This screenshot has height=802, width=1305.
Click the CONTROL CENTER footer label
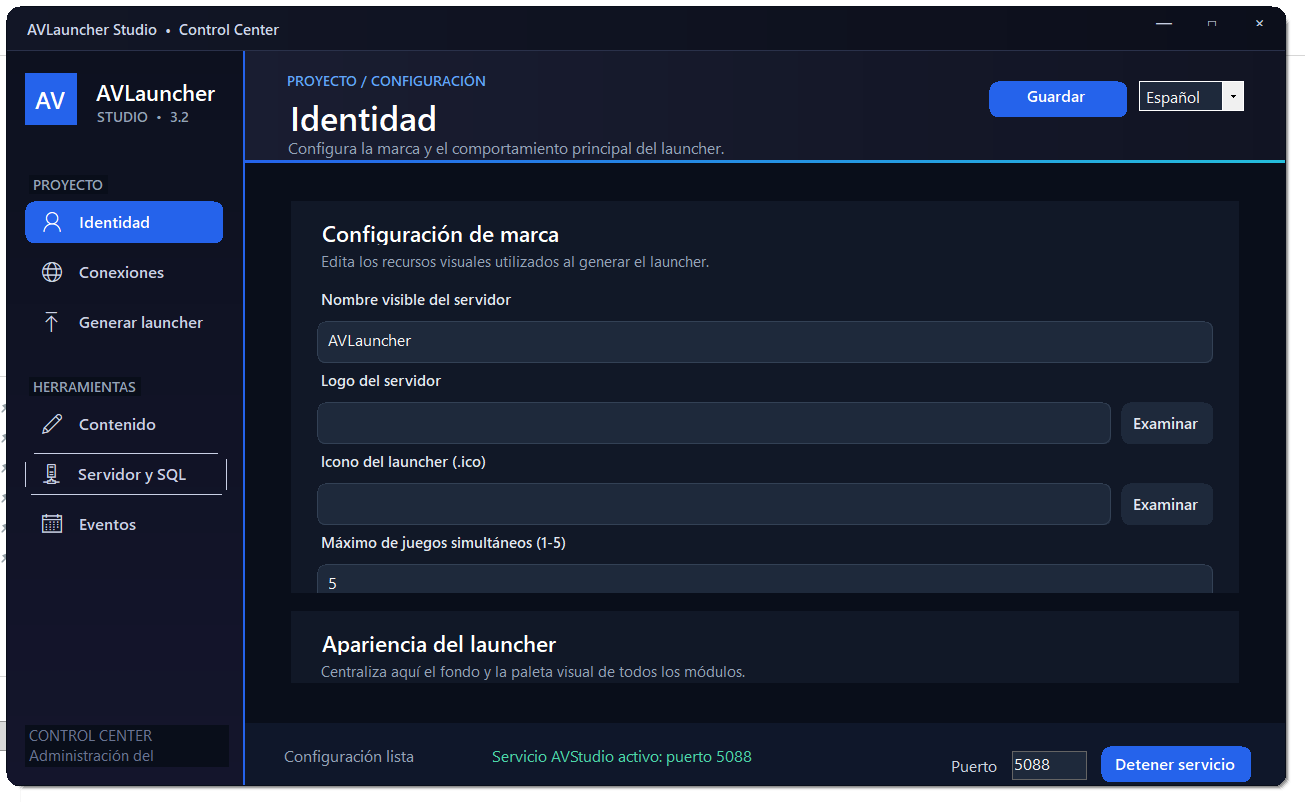pyautogui.click(x=91, y=736)
